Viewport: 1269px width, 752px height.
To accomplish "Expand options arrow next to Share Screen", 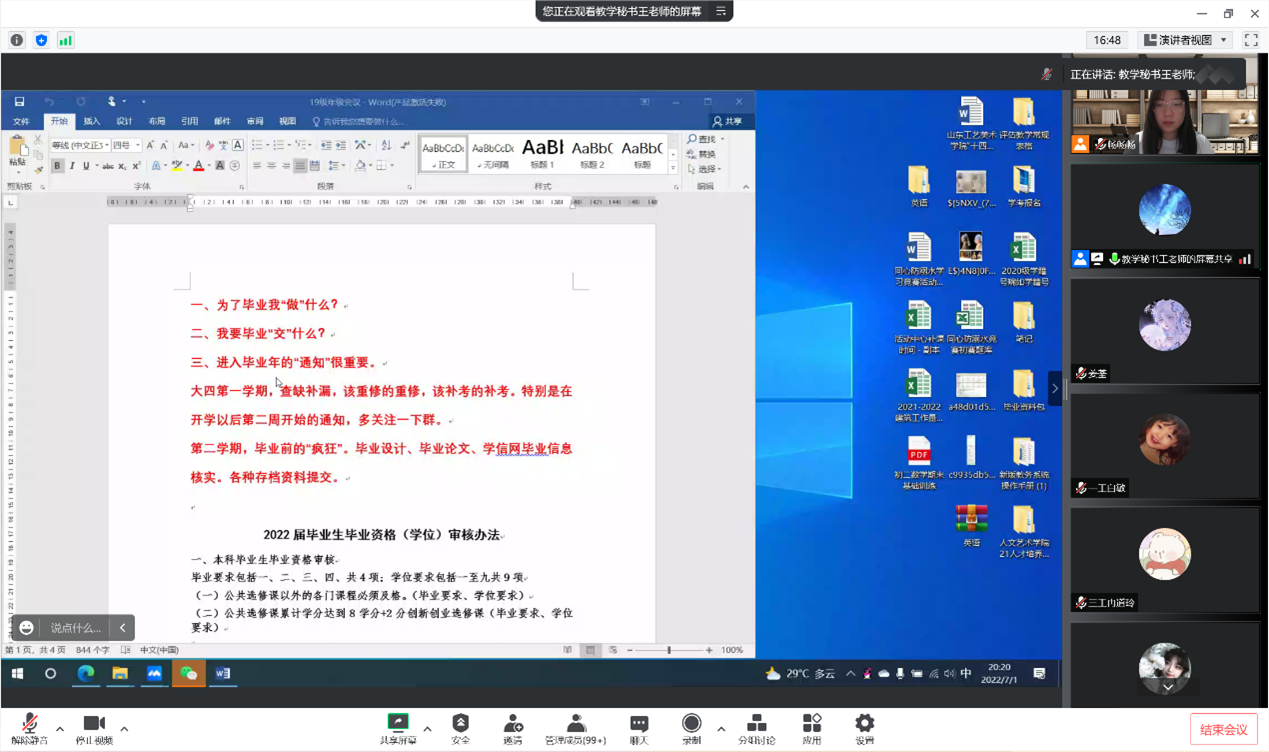I will pos(427,729).
